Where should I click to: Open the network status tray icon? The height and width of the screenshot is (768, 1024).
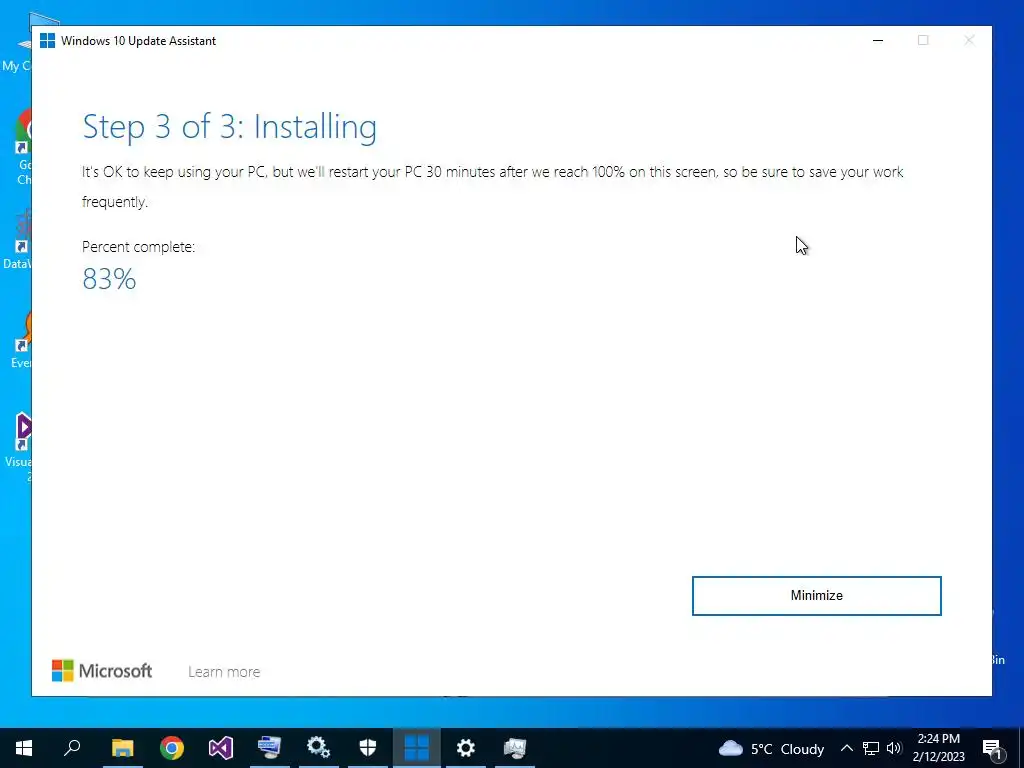871,748
